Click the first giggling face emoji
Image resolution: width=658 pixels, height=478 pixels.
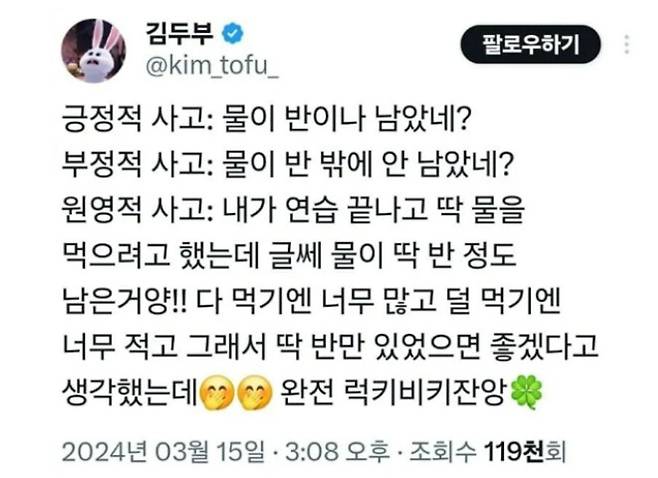[x=217, y=394]
